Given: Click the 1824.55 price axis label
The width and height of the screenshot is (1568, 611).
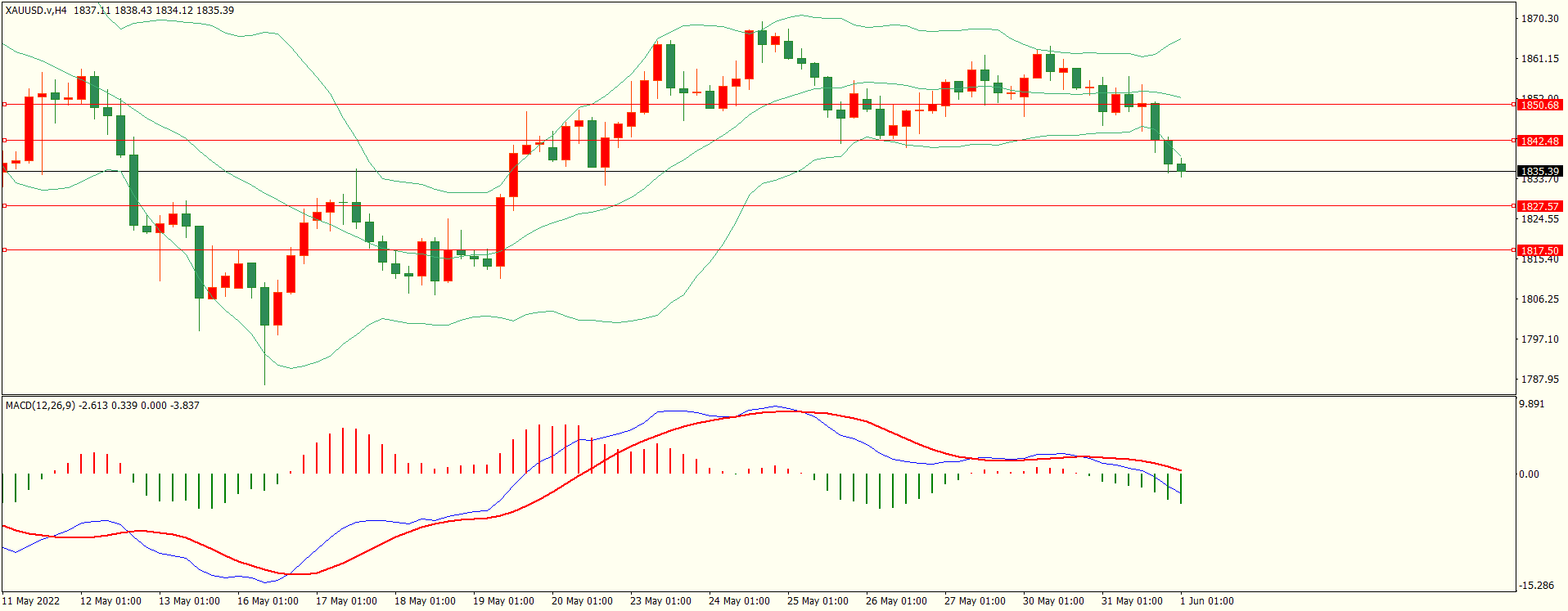Looking at the screenshot, I should coord(1539,219).
